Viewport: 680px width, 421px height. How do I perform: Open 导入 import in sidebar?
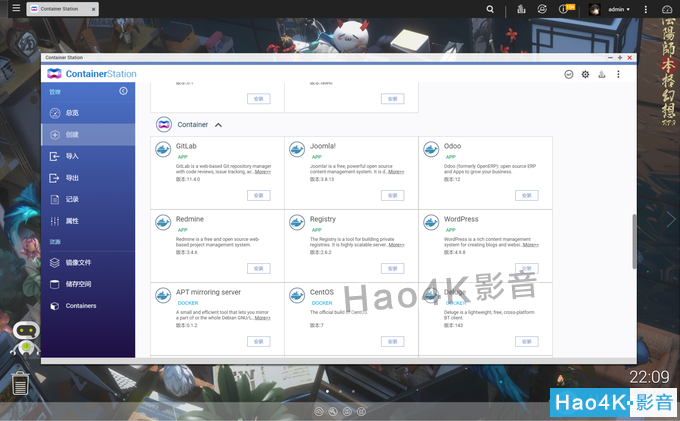pos(88,156)
